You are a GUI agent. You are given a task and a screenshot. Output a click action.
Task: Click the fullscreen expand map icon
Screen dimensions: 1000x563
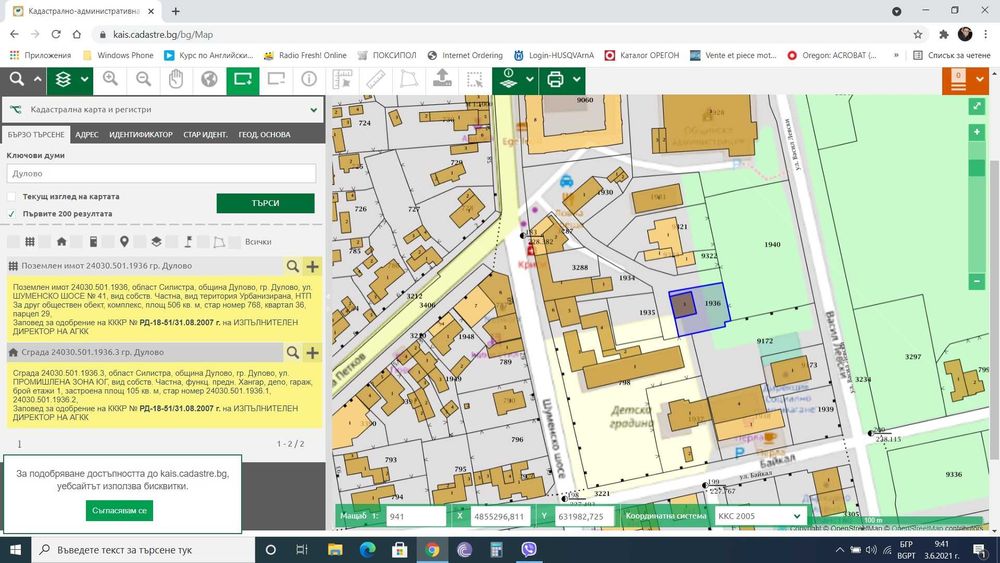coord(977,107)
